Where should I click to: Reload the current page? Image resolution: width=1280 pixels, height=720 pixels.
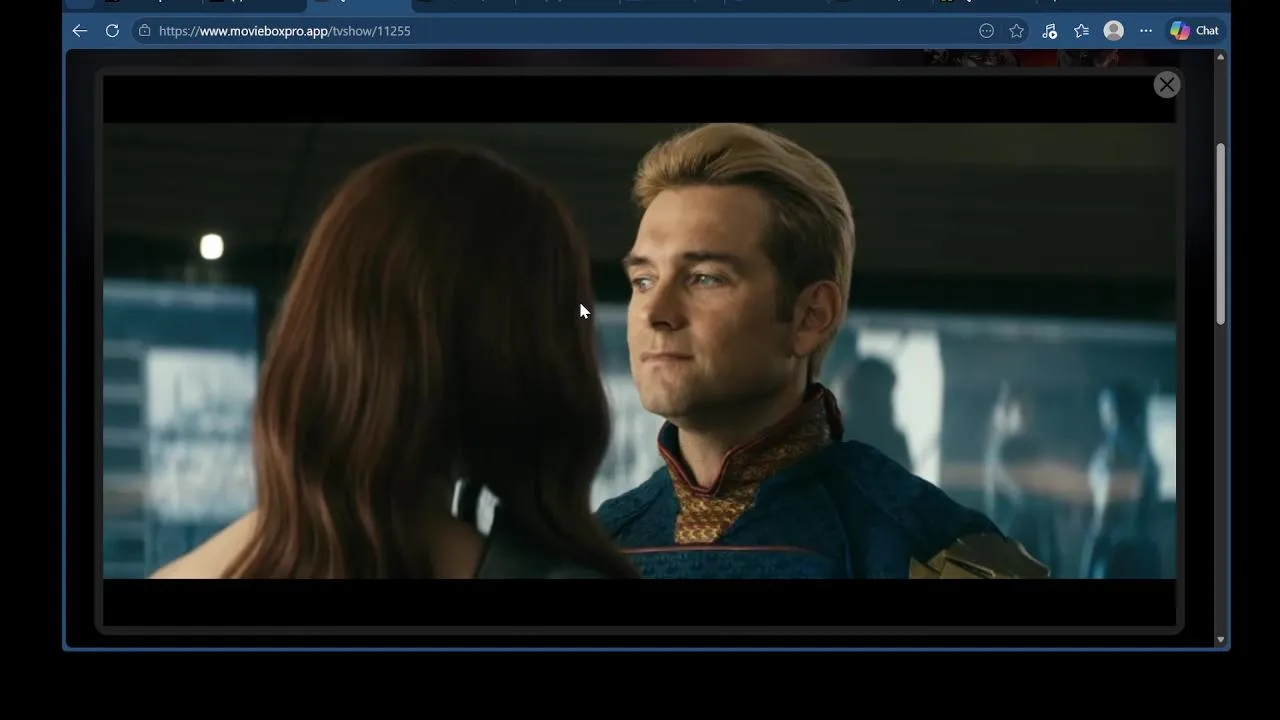click(x=112, y=31)
